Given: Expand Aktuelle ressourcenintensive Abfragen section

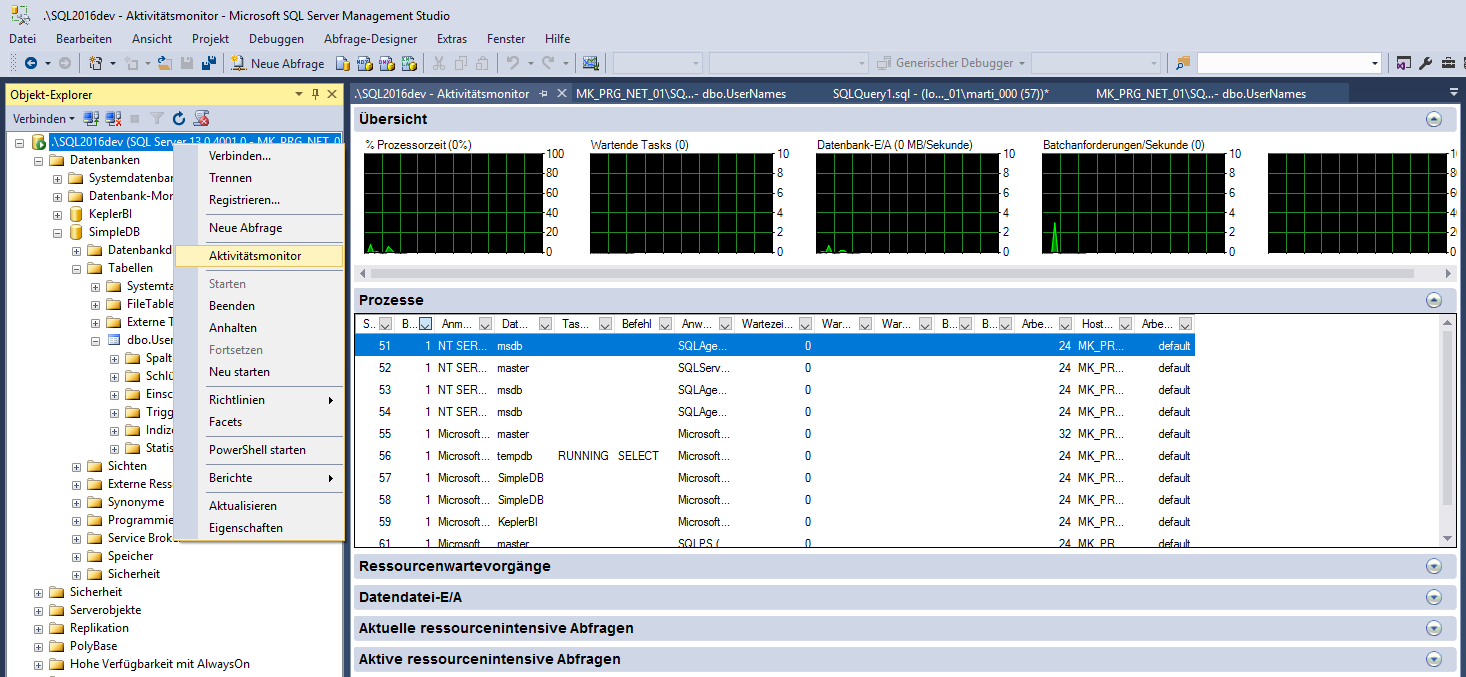Looking at the screenshot, I should click(x=1434, y=628).
